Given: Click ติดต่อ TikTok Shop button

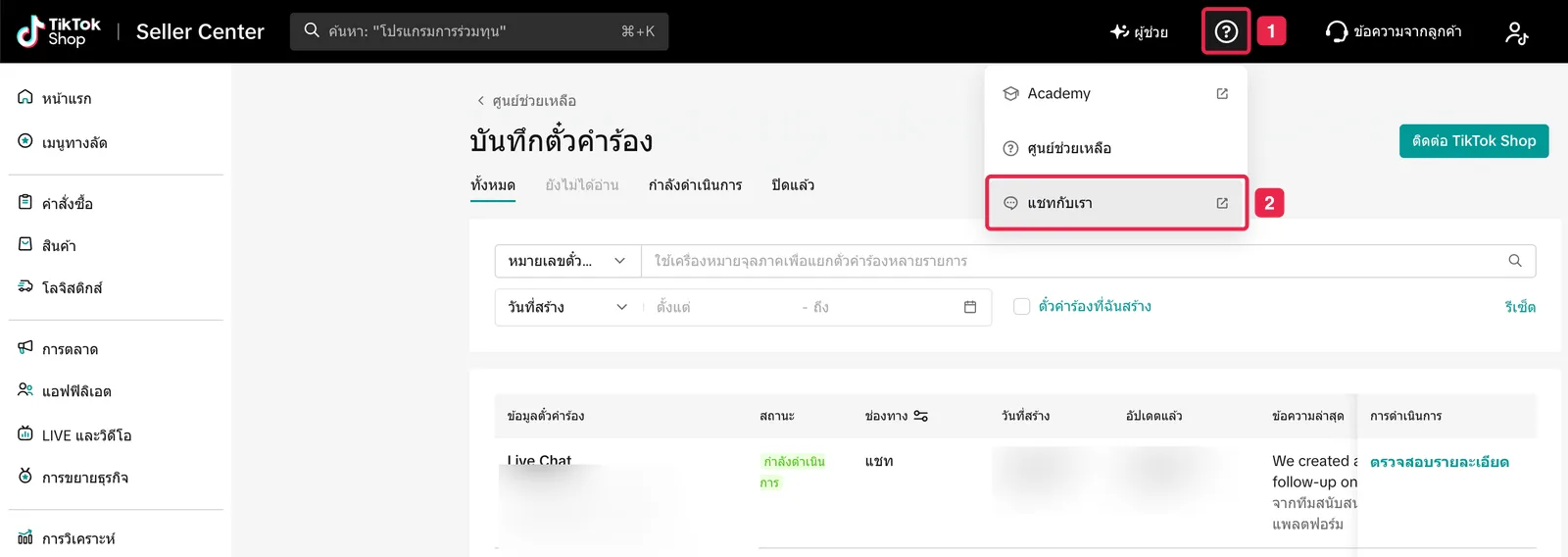Looking at the screenshot, I should tap(1474, 141).
